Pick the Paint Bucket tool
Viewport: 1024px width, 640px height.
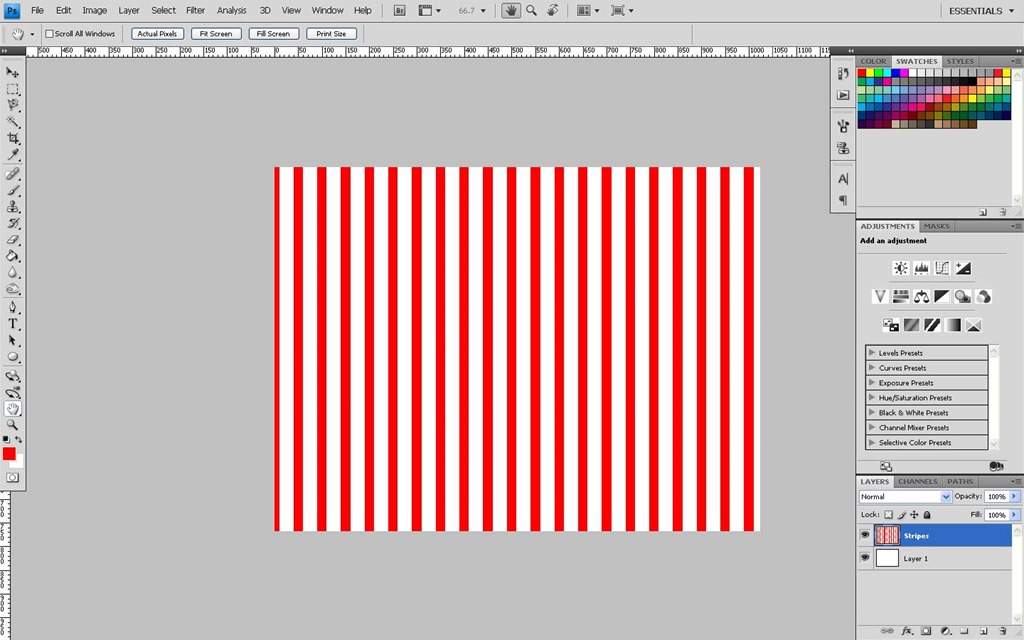pyautogui.click(x=13, y=256)
